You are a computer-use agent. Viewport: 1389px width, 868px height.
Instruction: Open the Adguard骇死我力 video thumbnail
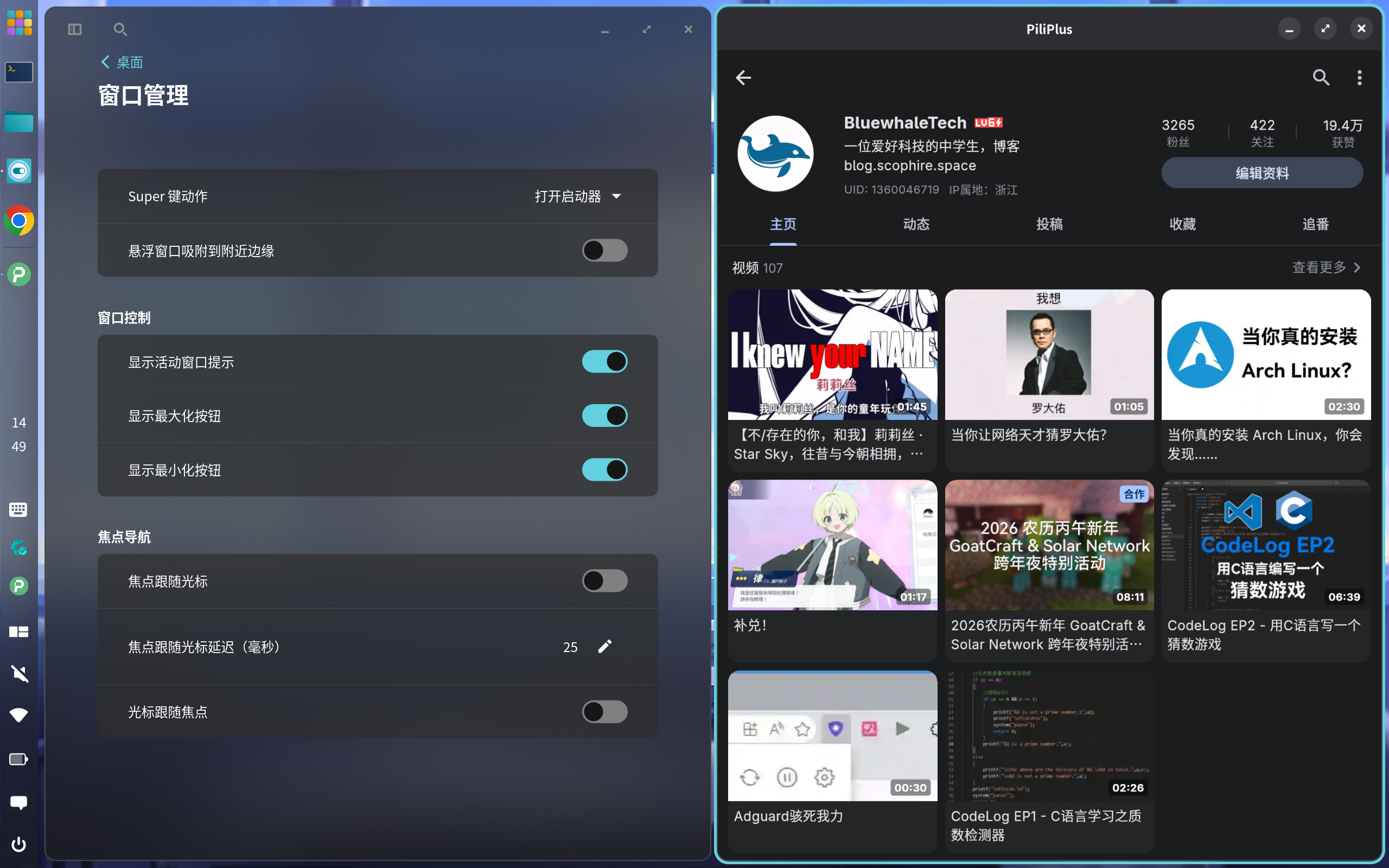point(832,736)
